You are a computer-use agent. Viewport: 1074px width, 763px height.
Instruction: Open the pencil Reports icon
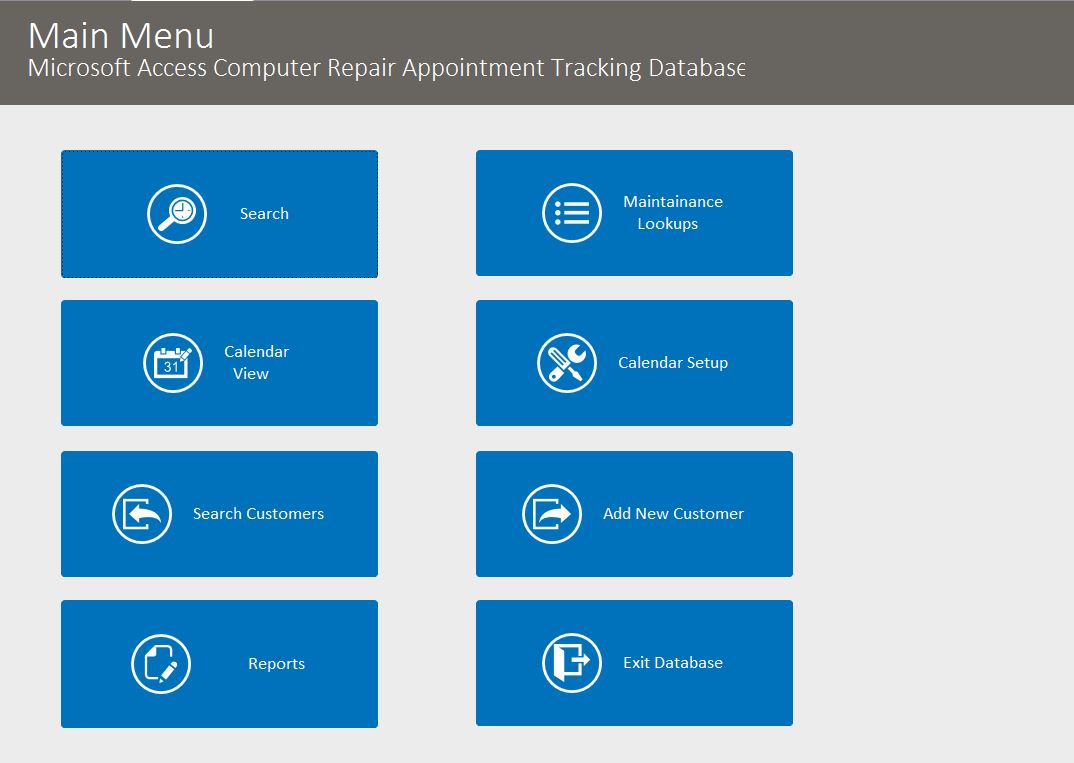[163, 663]
